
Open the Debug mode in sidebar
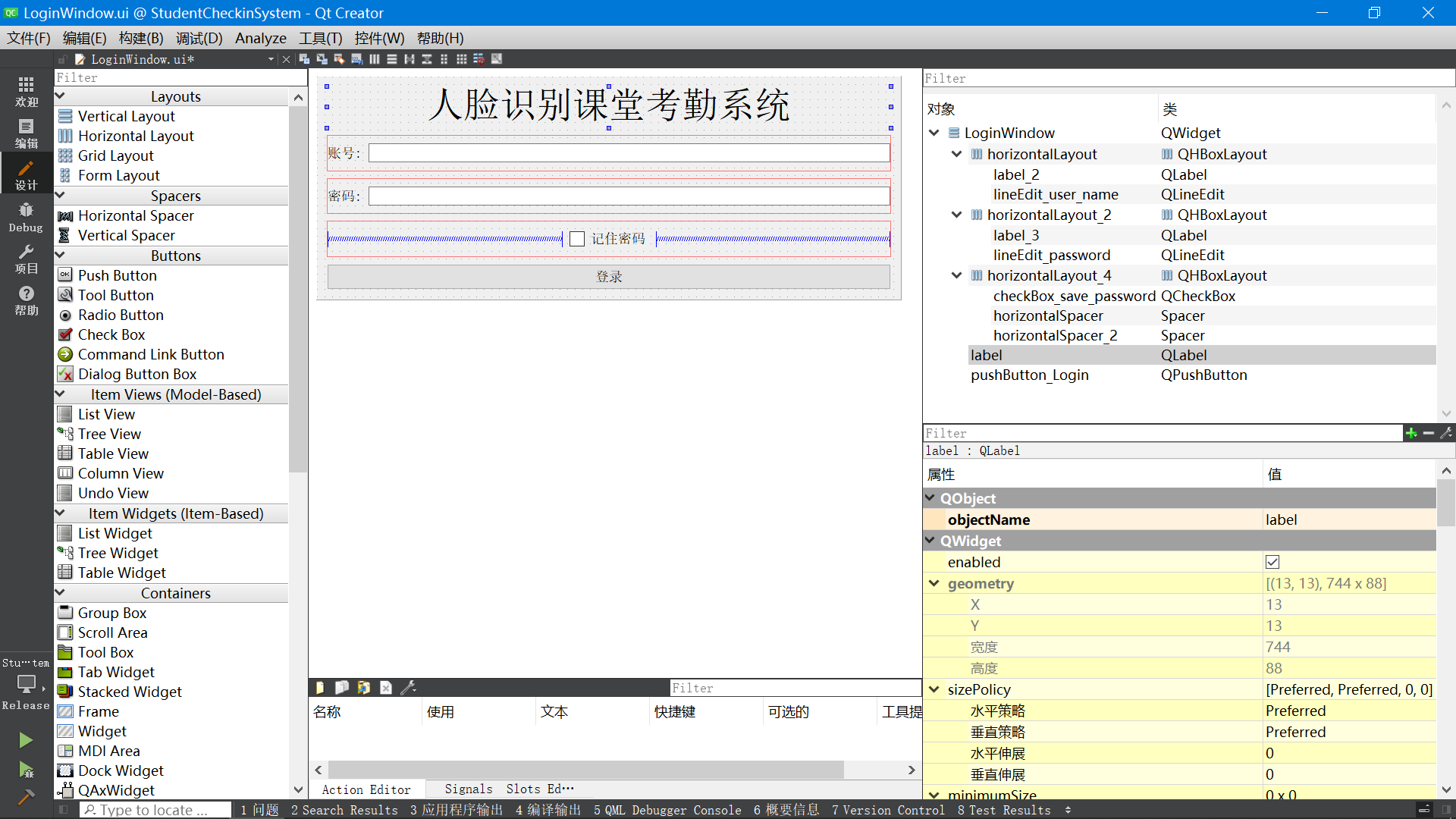(x=26, y=217)
